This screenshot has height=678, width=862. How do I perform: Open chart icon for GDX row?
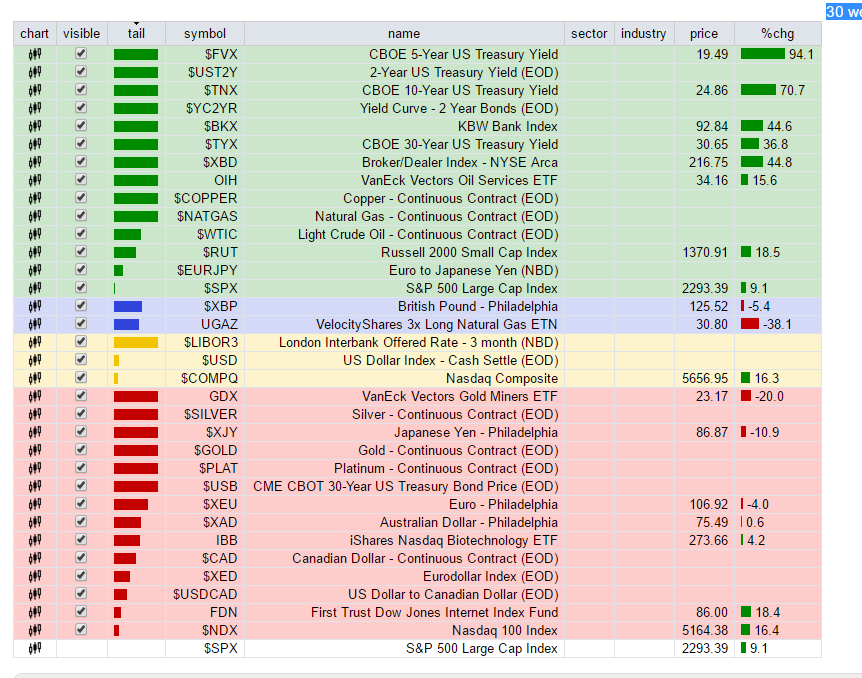[35, 397]
